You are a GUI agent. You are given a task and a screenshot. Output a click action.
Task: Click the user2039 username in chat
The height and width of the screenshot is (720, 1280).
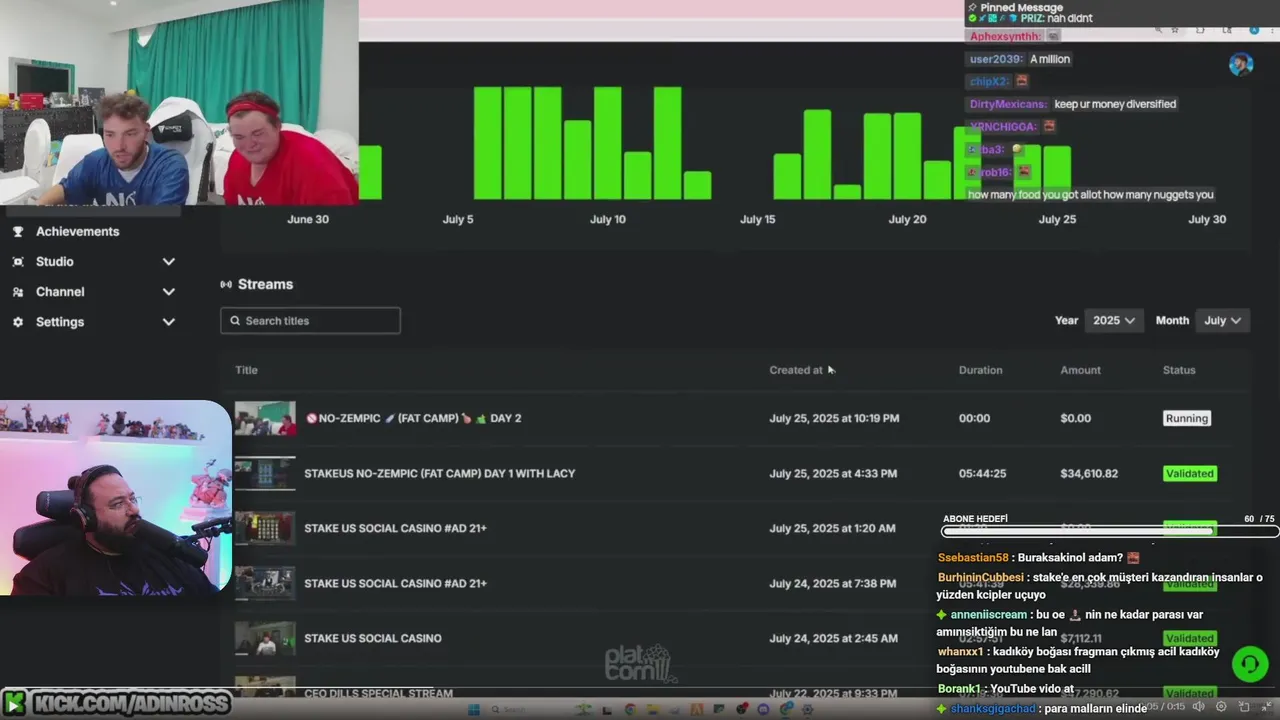pyautogui.click(x=996, y=59)
